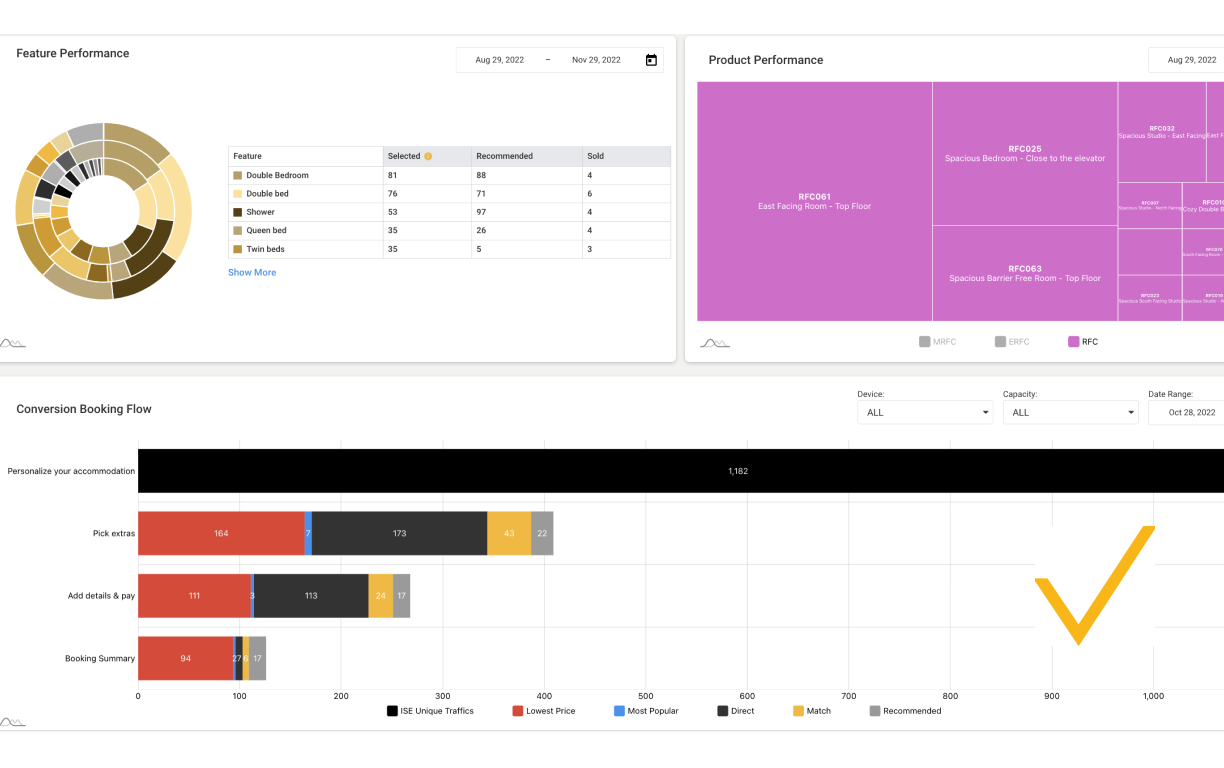Click the yellow 24 segment in Add details & pay
1224x768 pixels.
380,596
